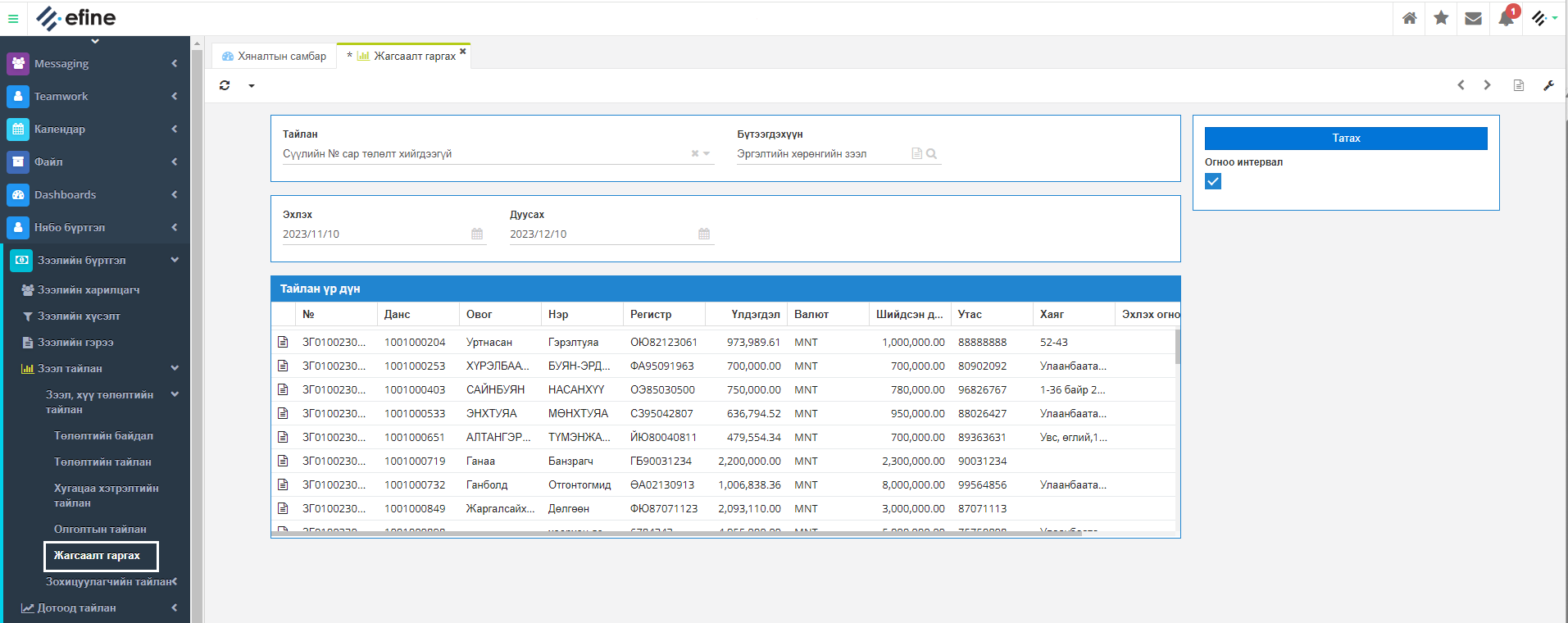1568x623 pixels.
Task: Expand Дотоод тайлан sidebar menu
Action: (x=98, y=607)
